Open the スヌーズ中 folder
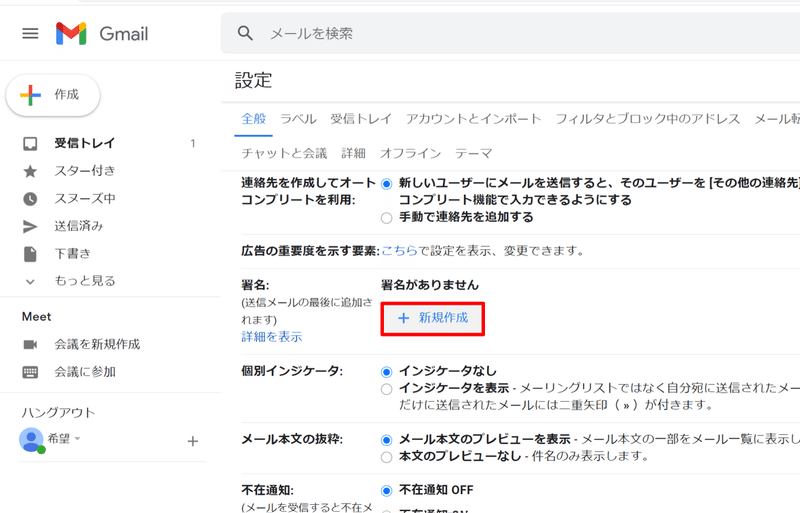Screen dimensions: 800x513 85,199
